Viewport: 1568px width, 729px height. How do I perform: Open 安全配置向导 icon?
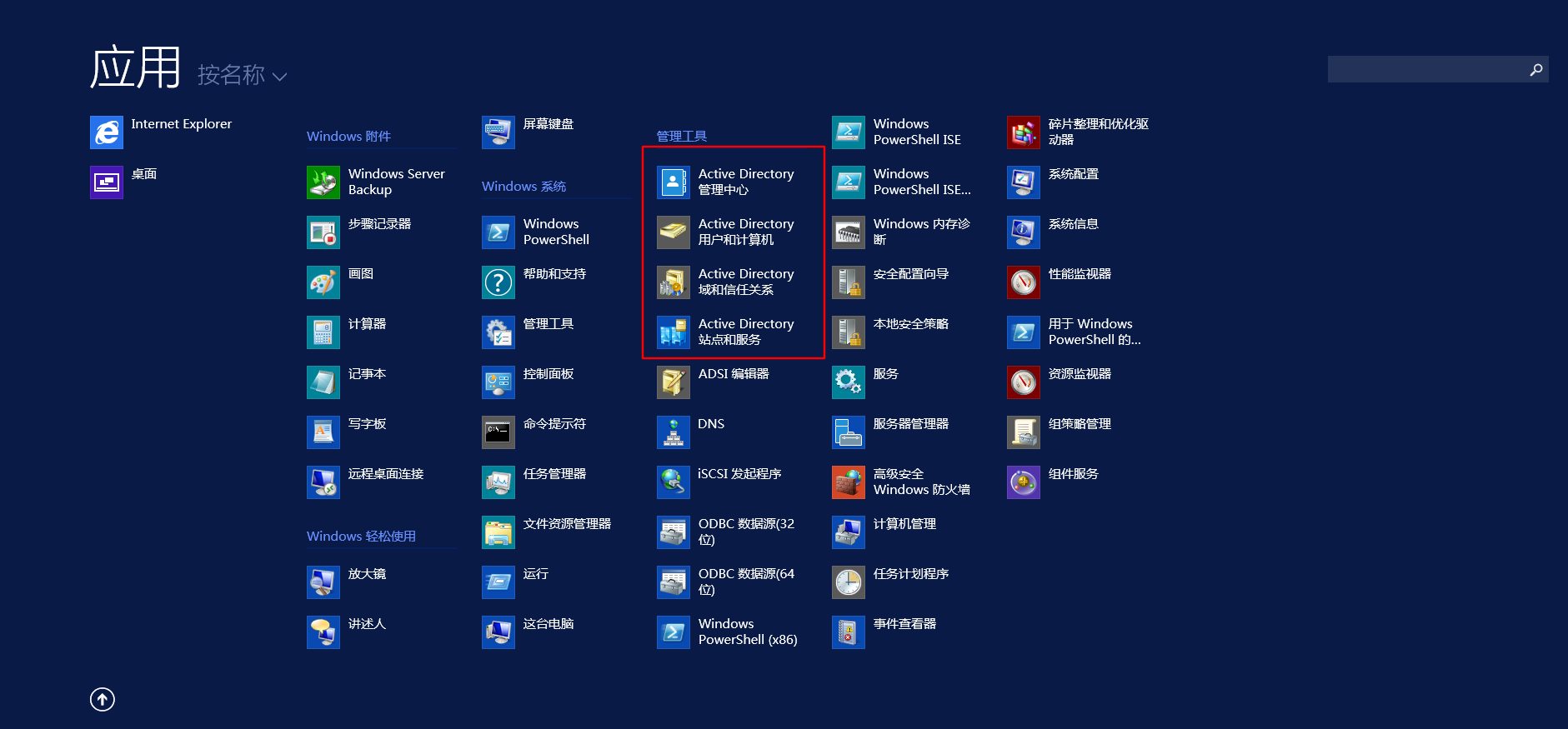click(x=849, y=282)
